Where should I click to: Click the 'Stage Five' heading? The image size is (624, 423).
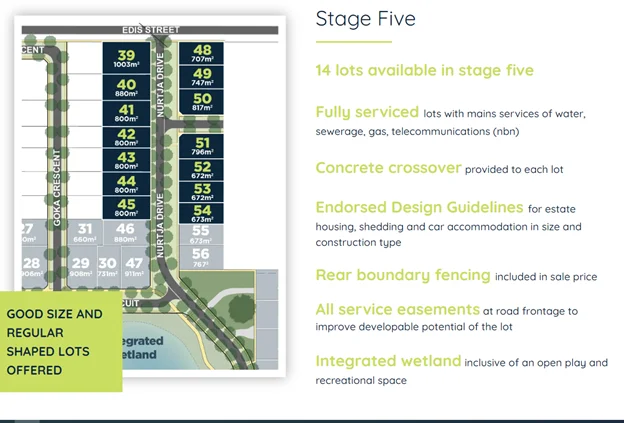coord(365,19)
